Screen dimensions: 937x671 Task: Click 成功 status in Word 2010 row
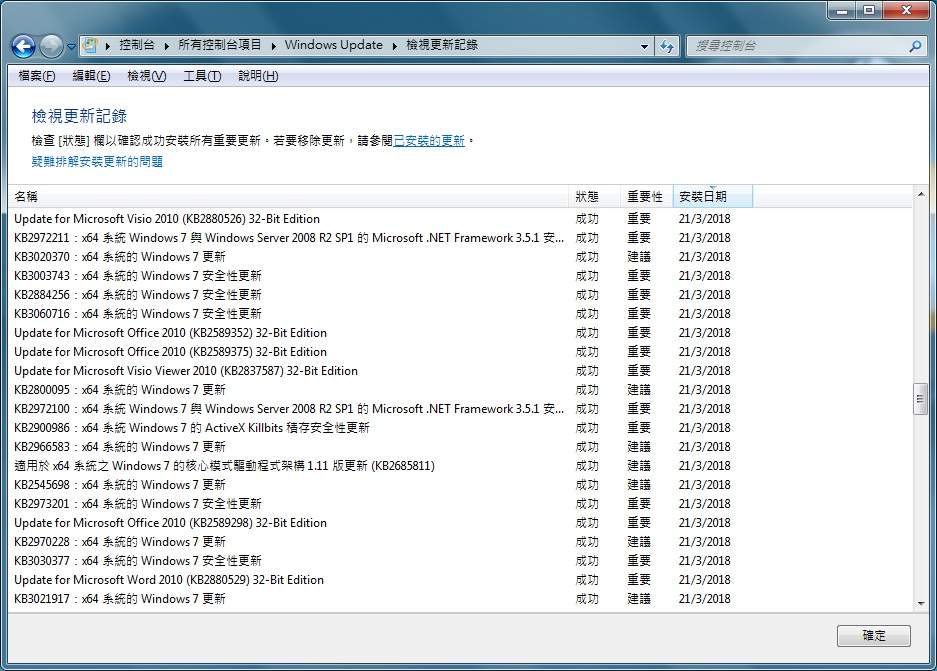pyautogui.click(x=587, y=580)
